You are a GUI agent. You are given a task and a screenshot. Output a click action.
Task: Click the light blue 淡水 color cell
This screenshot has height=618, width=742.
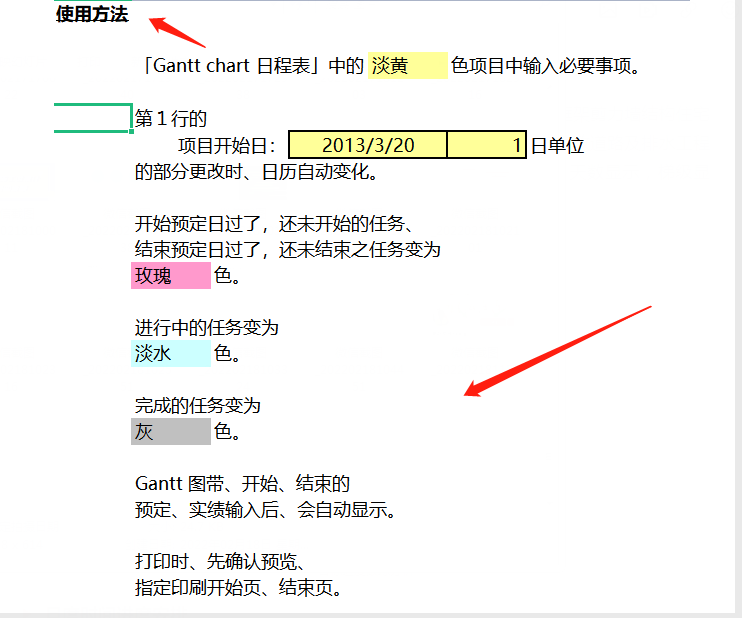(x=171, y=353)
